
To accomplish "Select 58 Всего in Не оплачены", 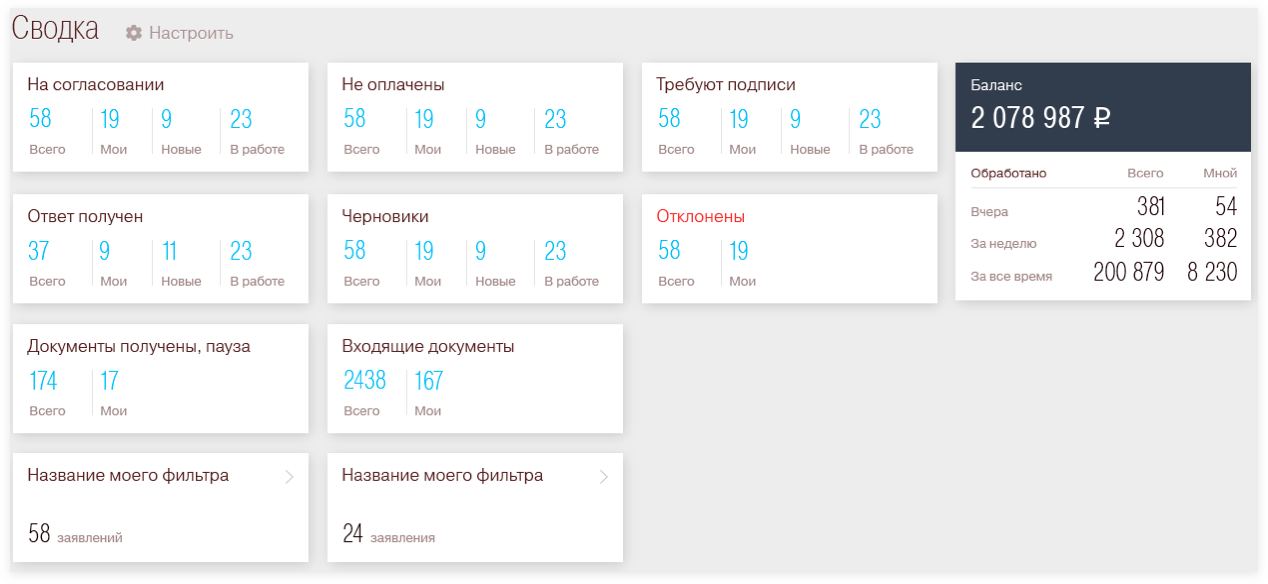I will (x=361, y=131).
